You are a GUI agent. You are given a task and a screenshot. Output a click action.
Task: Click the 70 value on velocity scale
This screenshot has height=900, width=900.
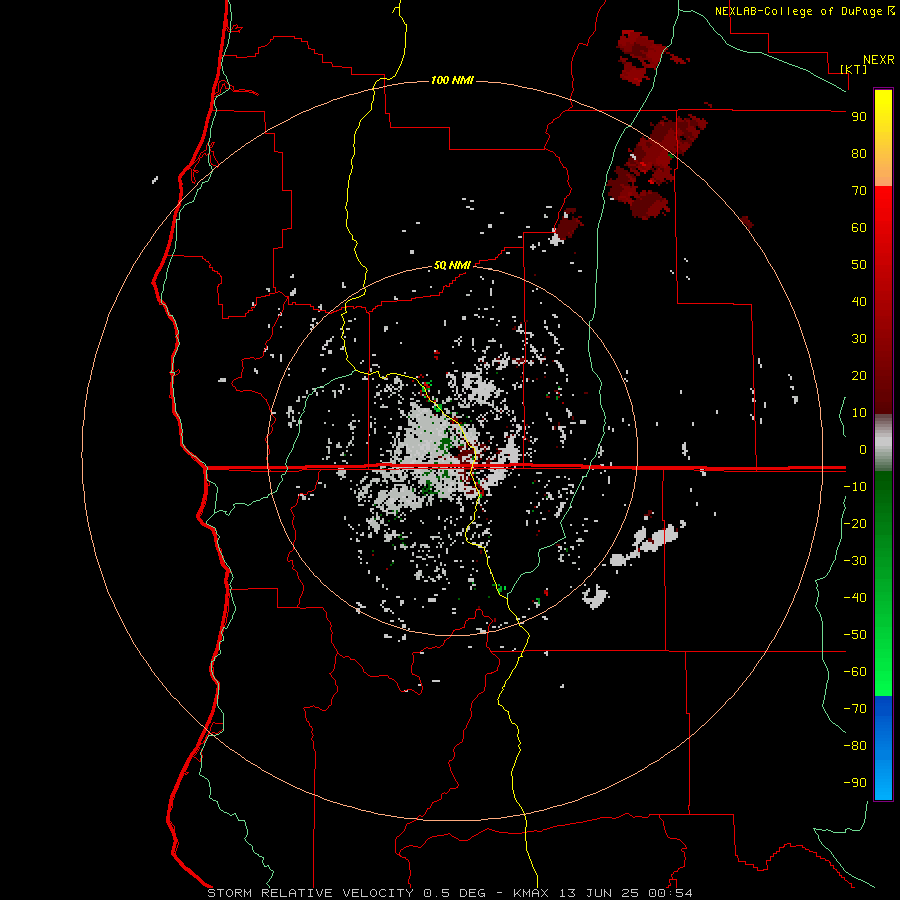coord(859,191)
